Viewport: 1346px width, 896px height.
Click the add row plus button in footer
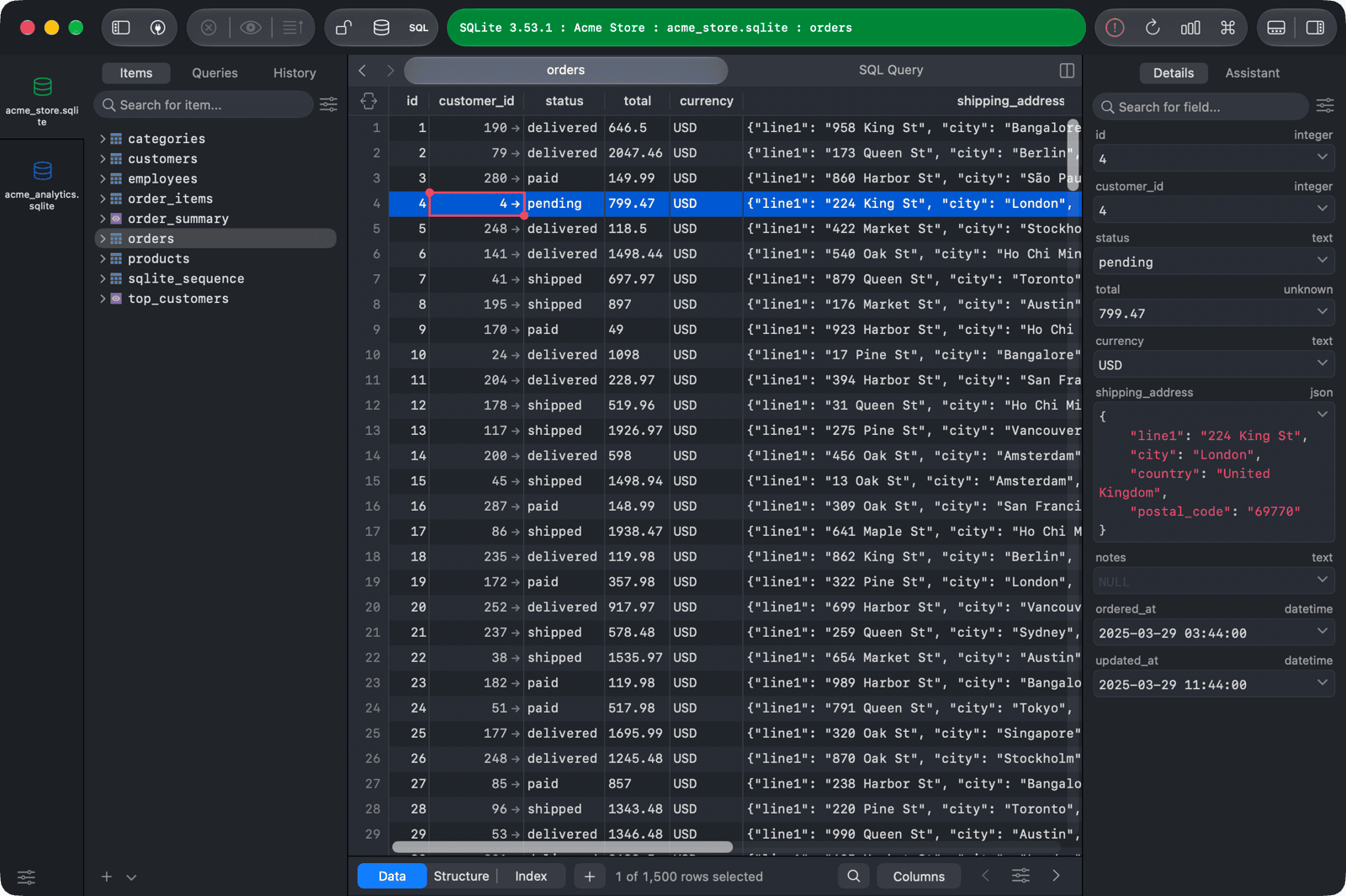coord(590,876)
